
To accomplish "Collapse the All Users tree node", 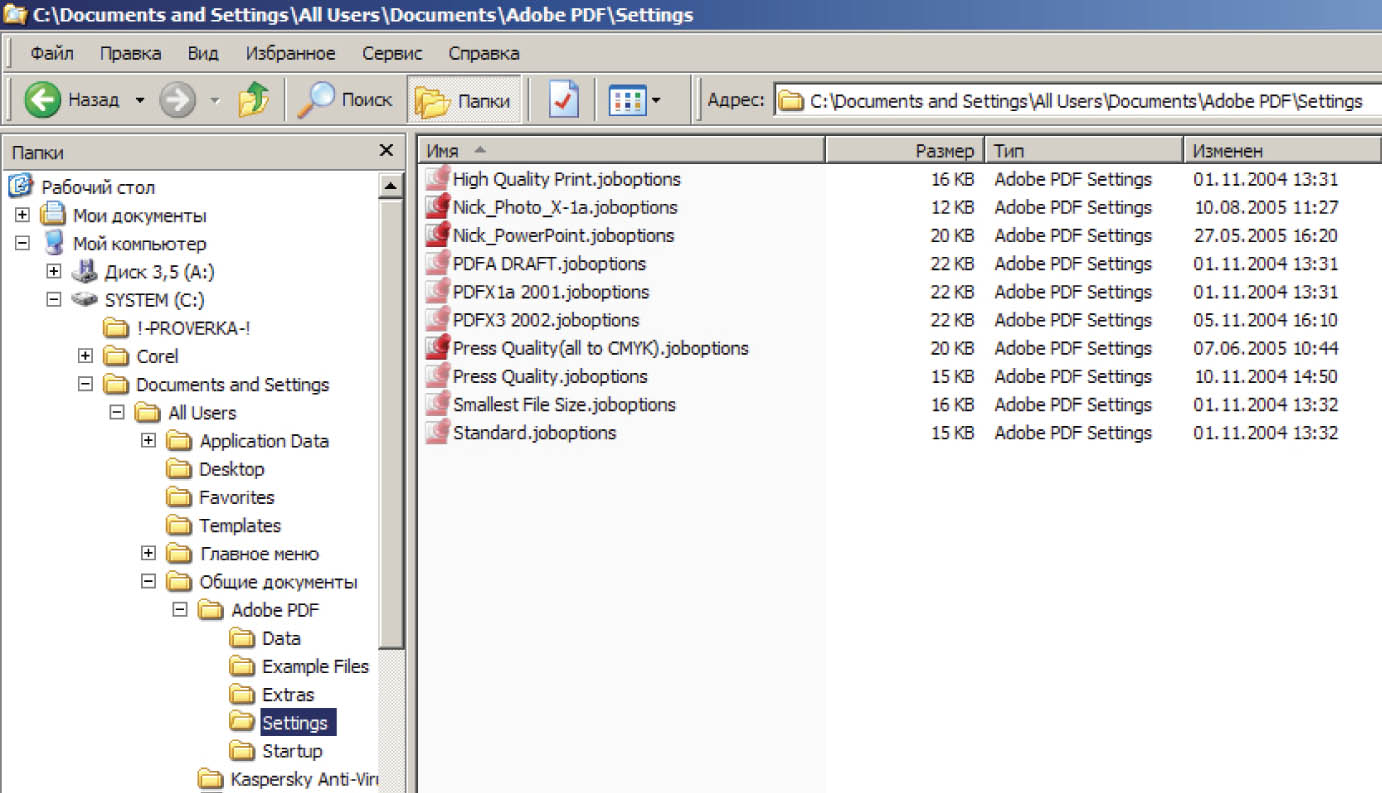I will pos(118,413).
